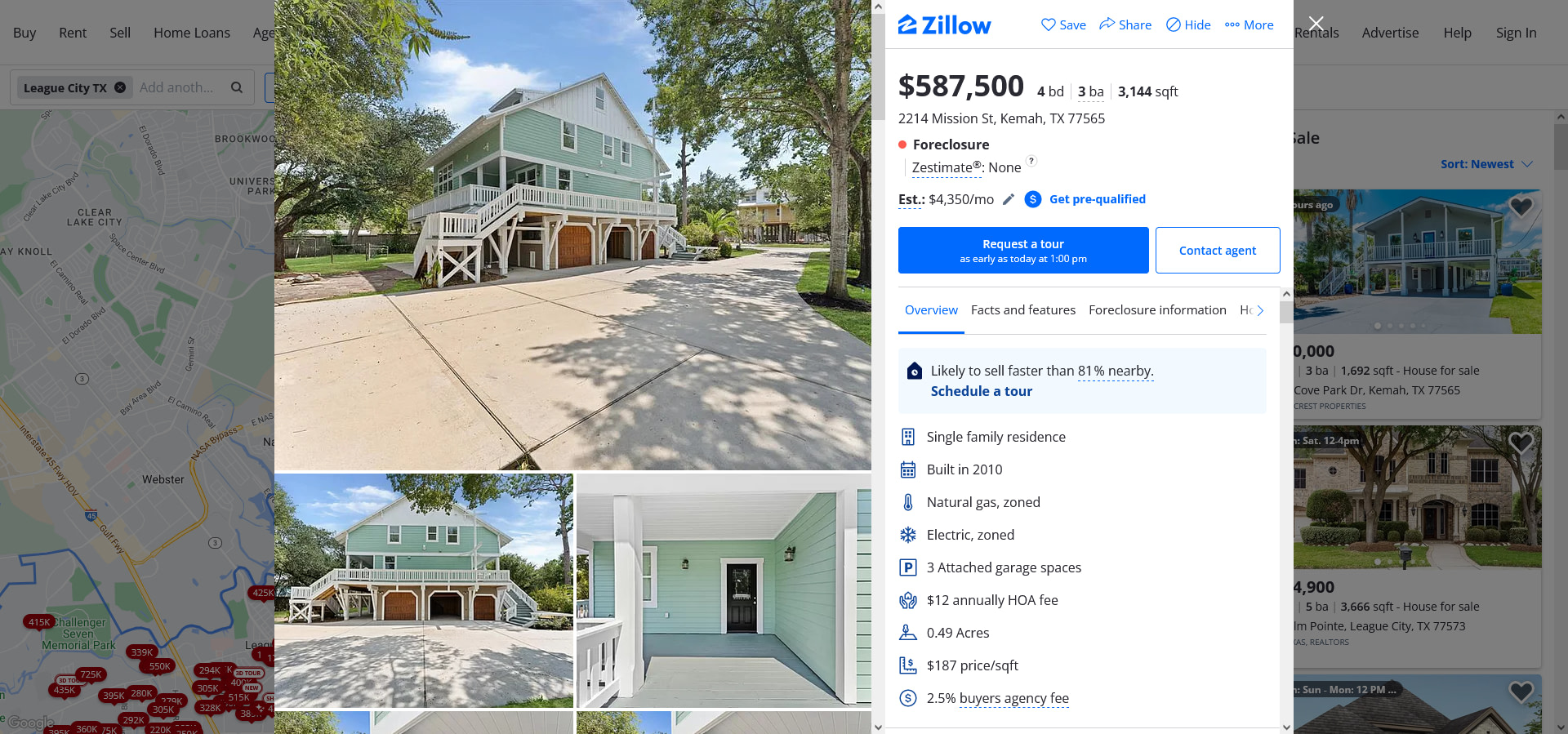
Task: Favorite the Elm Pointe listing heart
Action: click(1521, 443)
